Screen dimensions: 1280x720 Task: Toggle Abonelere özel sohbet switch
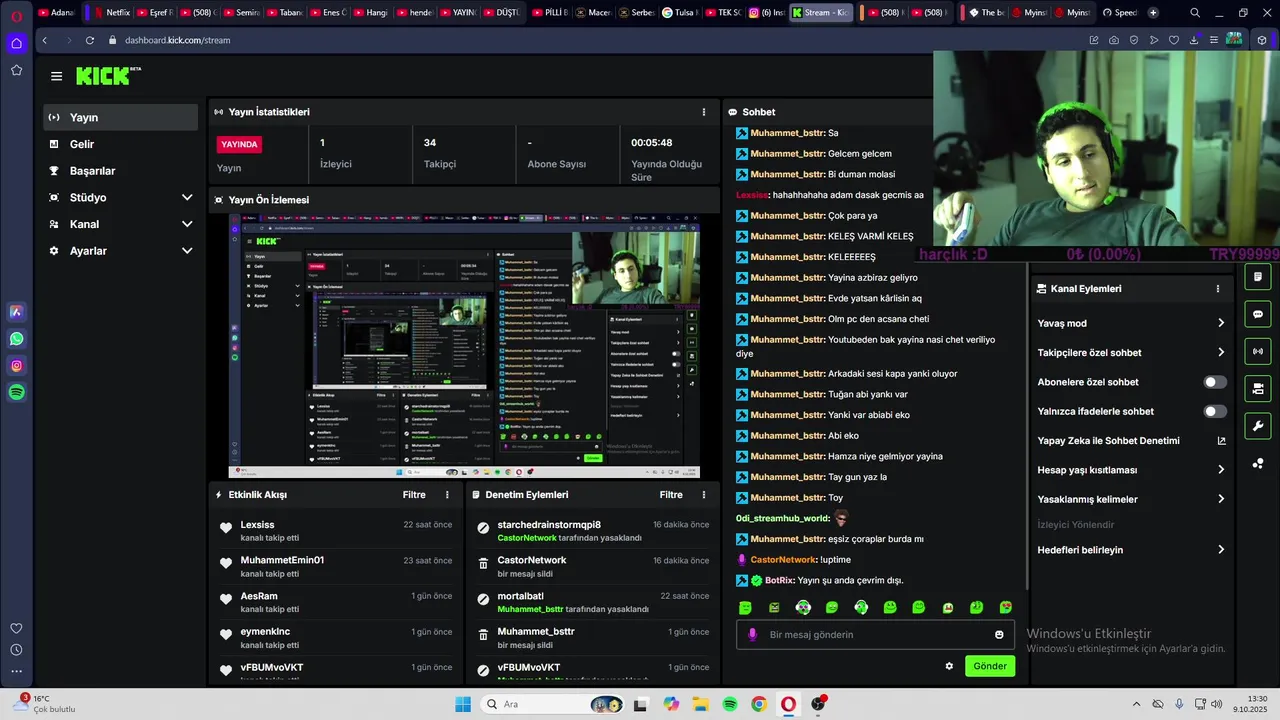[1215, 382]
